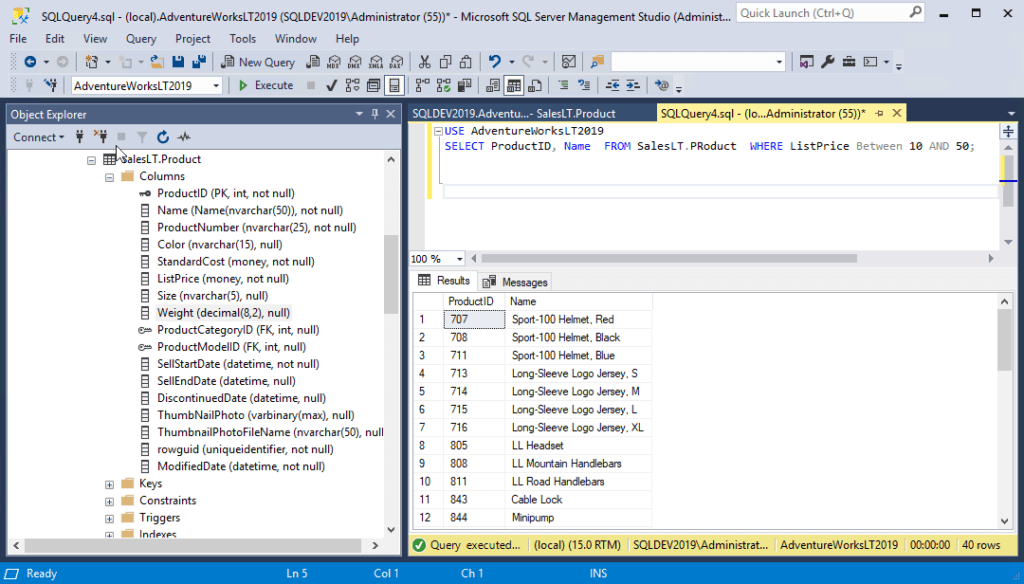Click the Navigate Backward arrow icon
The height and width of the screenshot is (584, 1024).
30,62
